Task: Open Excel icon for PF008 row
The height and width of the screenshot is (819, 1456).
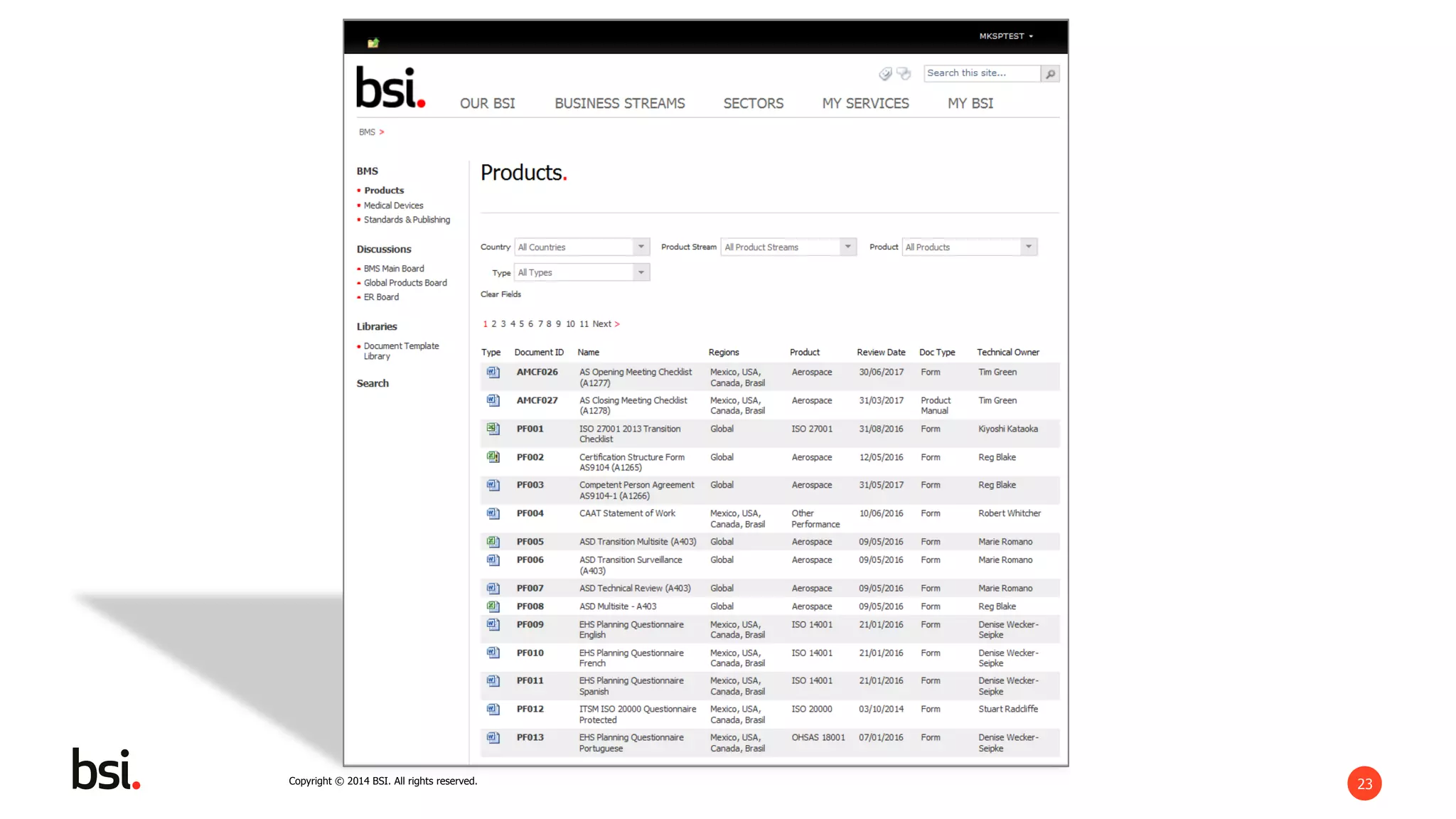Action: tap(493, 606)
